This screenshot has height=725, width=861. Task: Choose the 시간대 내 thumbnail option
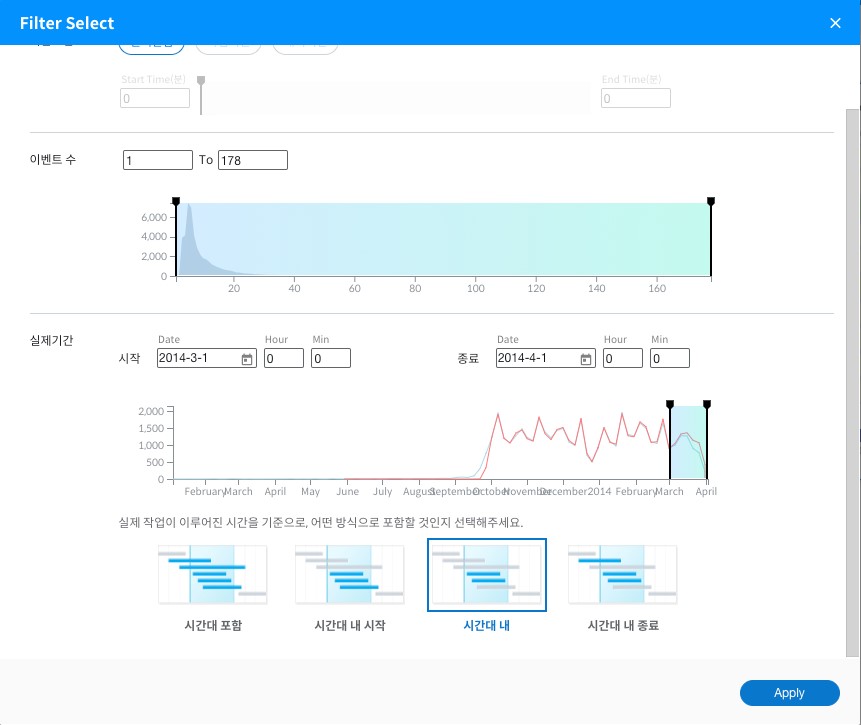pyautogui.click(x=486, y=575)
